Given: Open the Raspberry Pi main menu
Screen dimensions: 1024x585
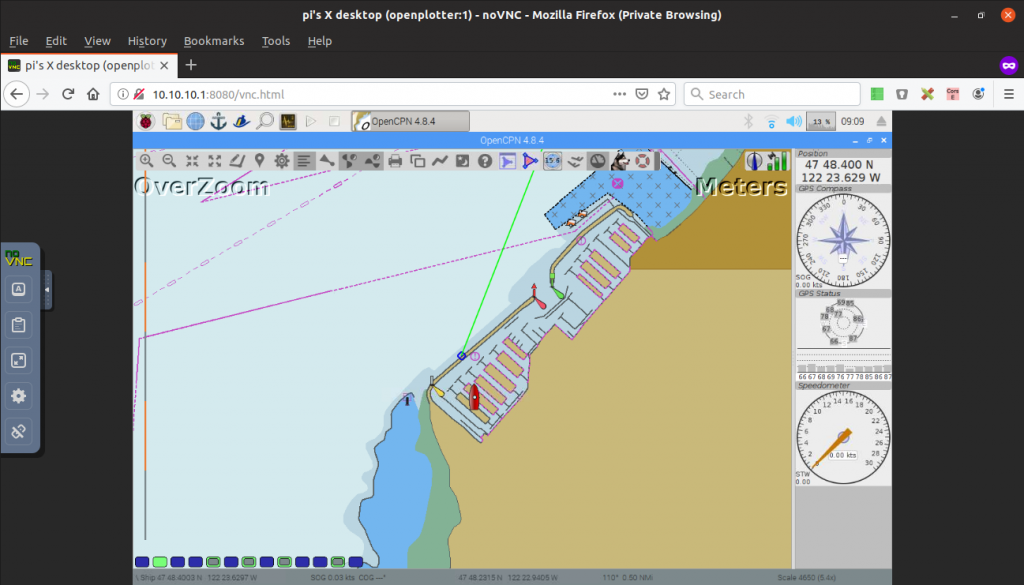Looking at the screenshot, I should coord(146,121).
